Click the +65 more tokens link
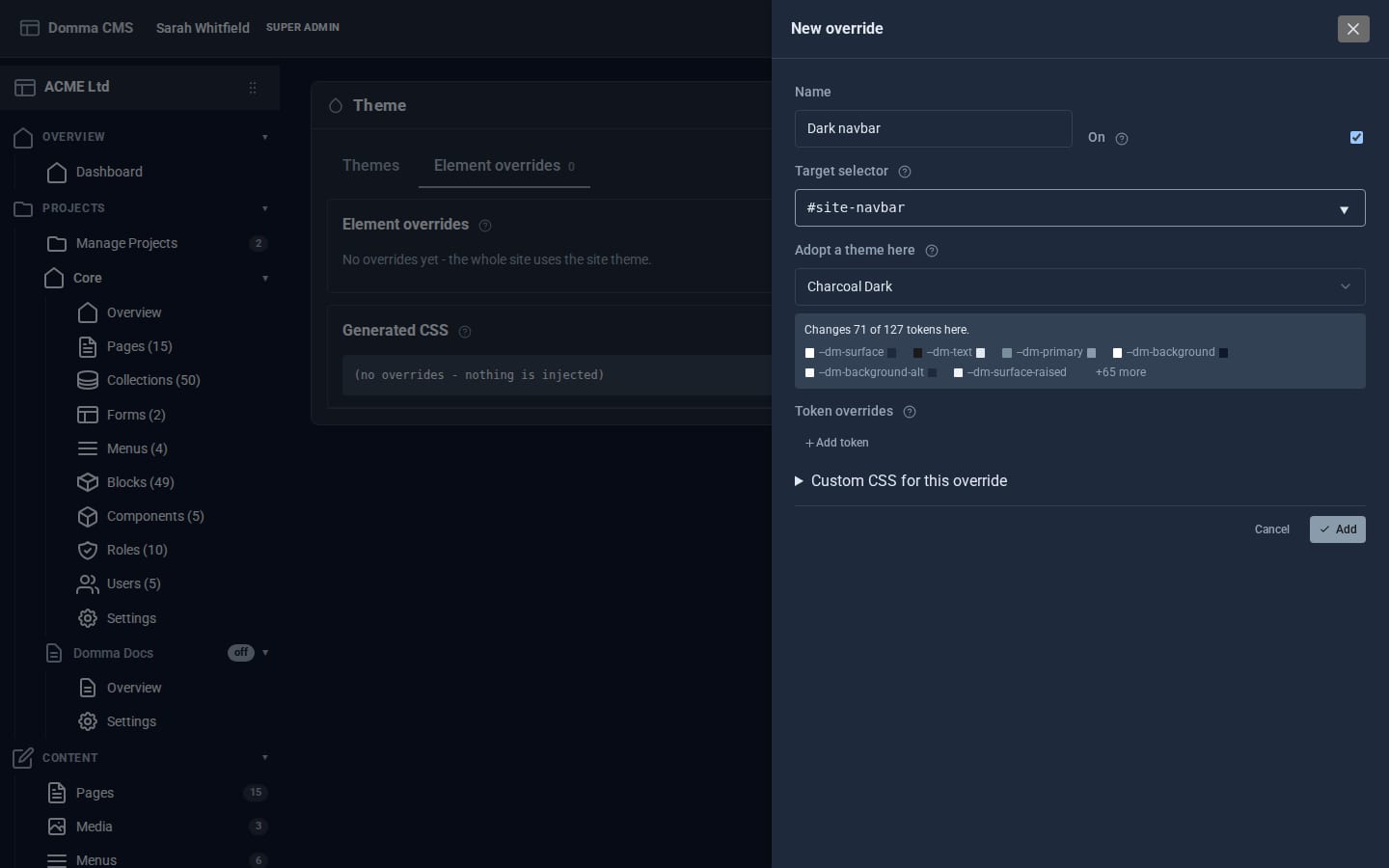This screenshot has height=868, width=1389. click(x=1121, y=372)
